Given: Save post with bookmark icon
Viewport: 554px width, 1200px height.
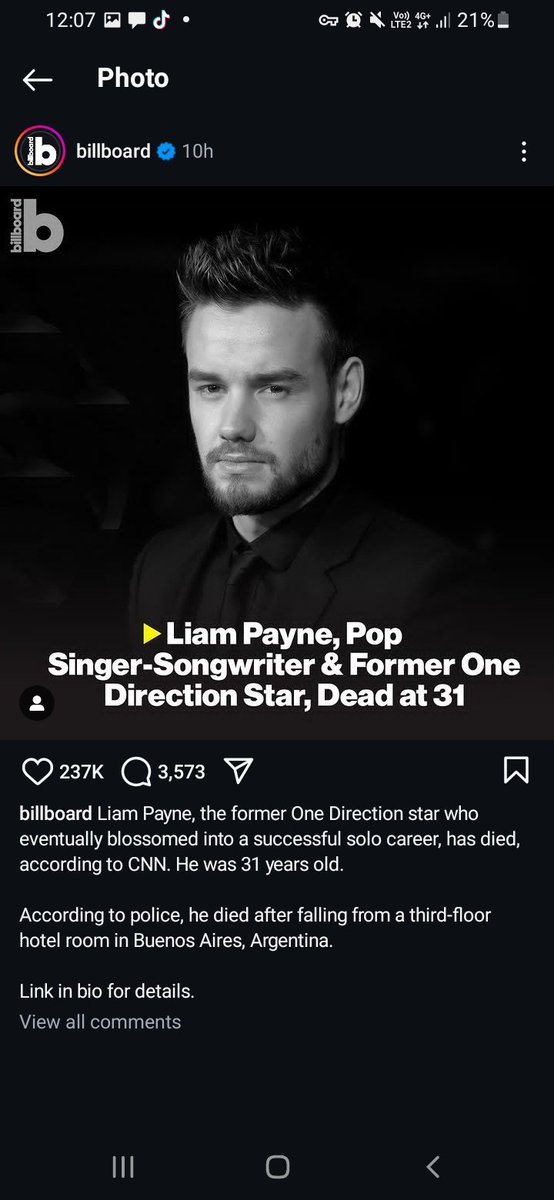Looking at the screenshot, I should pyautogui.click(x=516, y=771).
